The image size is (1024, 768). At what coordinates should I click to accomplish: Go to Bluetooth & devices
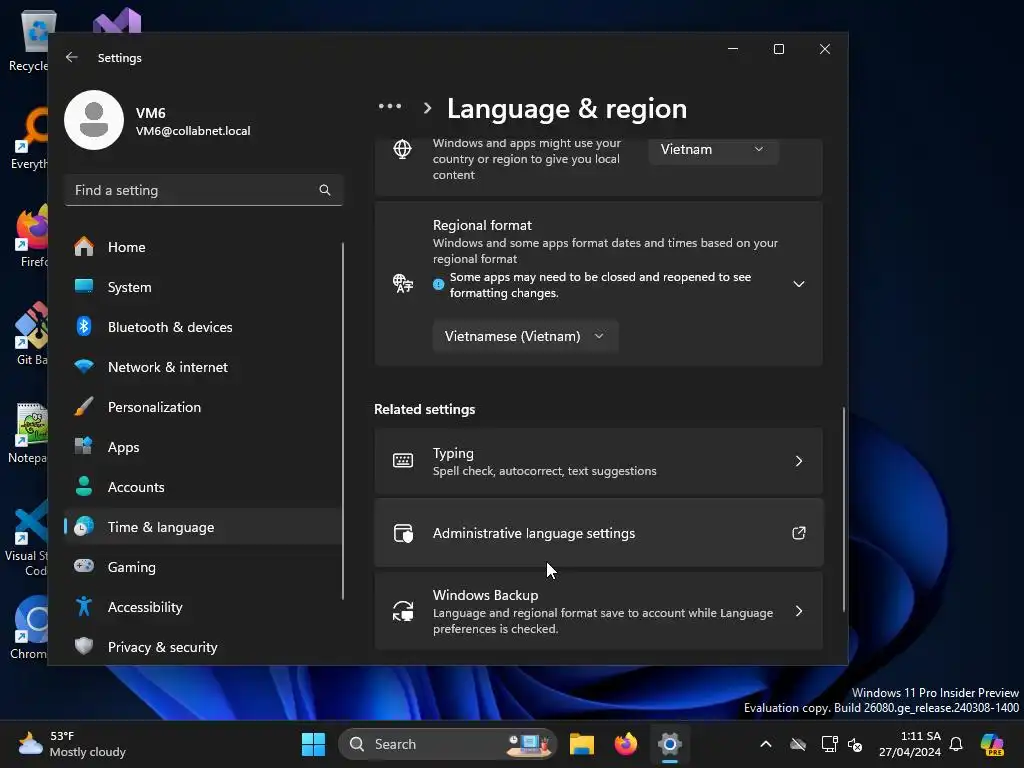pos(203,327)
